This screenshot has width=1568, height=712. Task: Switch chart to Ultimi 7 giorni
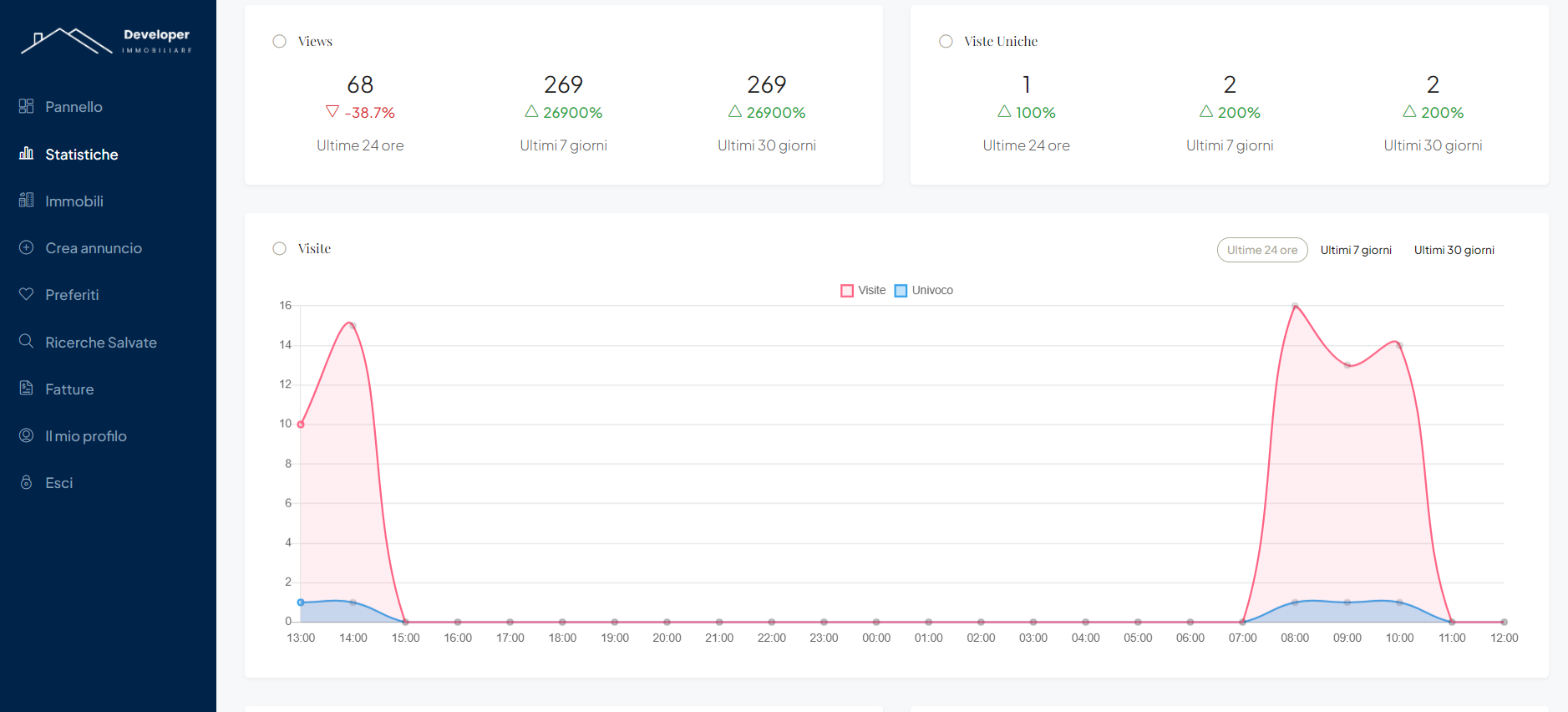click(x=1355, y=250)
